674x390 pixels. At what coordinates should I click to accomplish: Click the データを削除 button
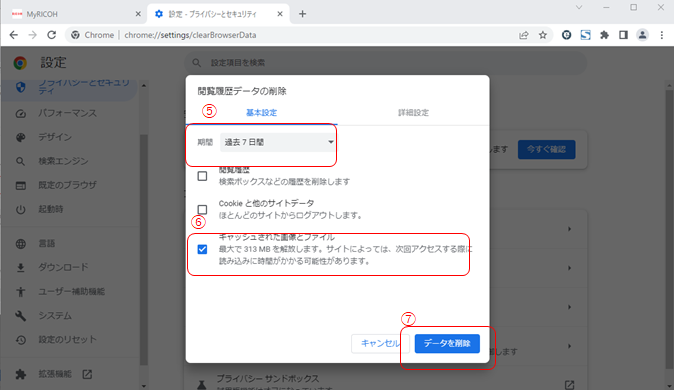click(x=447, y=344)
